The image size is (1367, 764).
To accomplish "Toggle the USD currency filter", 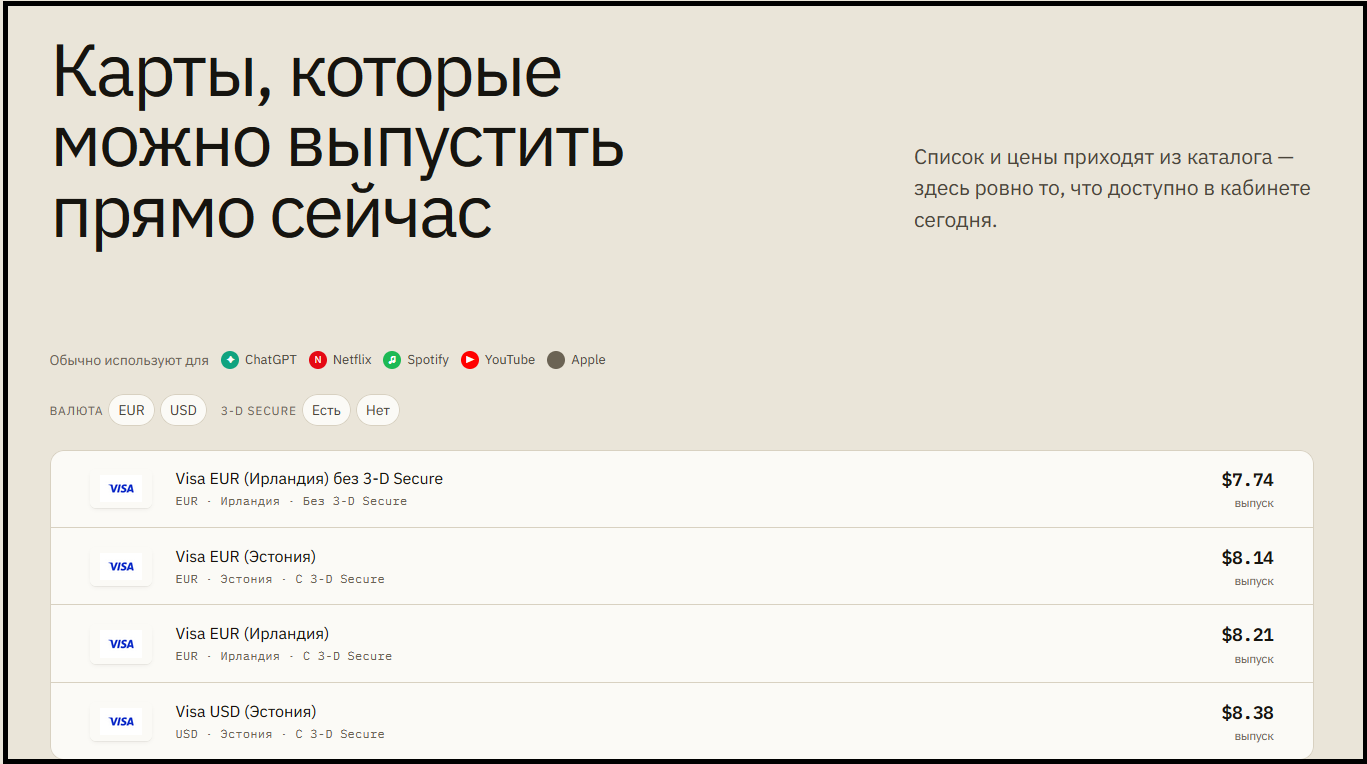I will pos(183,410).
